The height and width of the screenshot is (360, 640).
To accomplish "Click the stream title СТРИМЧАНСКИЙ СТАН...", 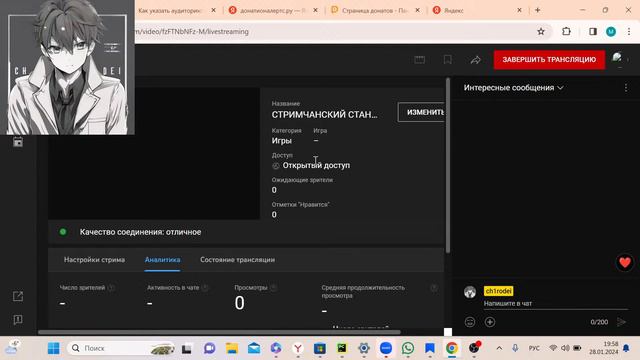I will tap(324, 115).
